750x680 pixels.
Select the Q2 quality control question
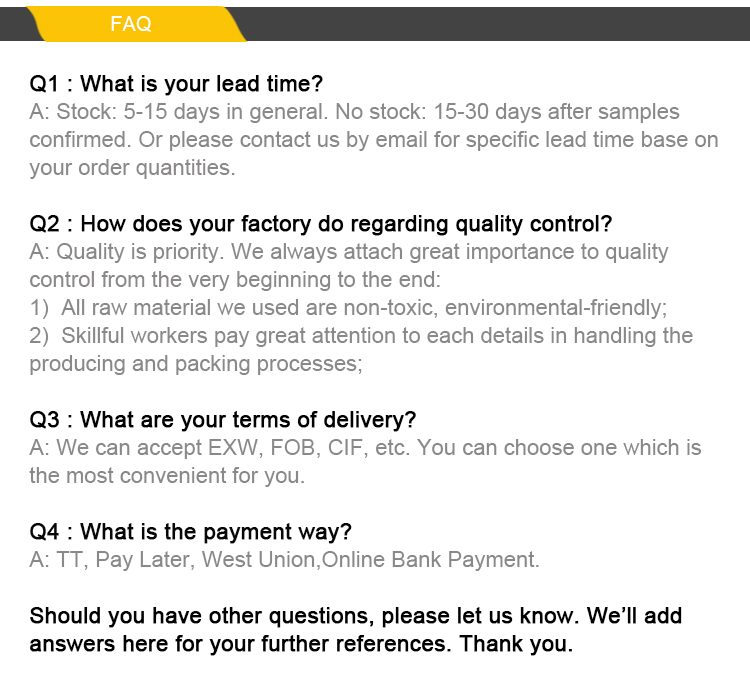coord(320,223)
